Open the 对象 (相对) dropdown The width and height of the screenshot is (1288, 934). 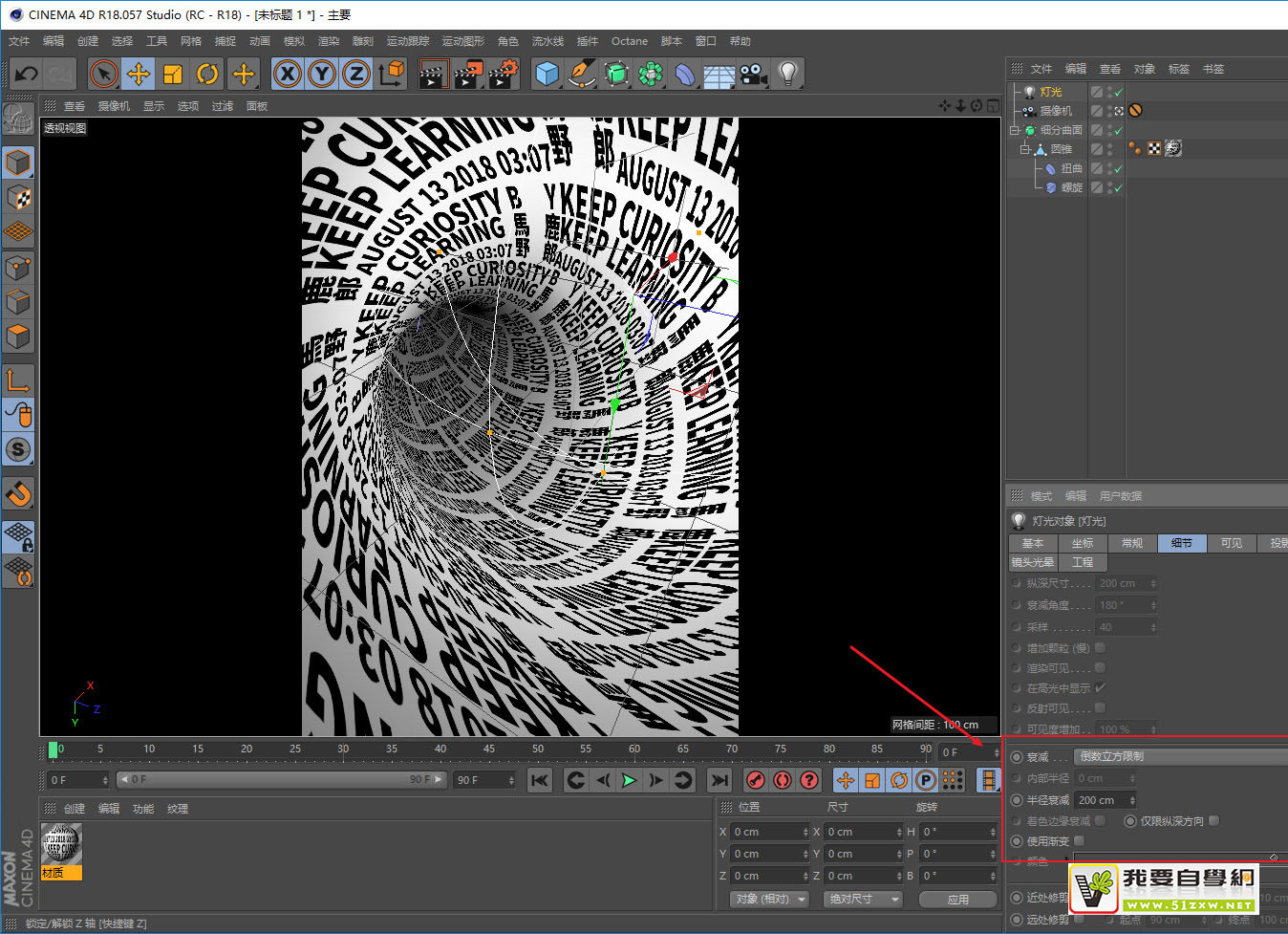coord(770,899)
